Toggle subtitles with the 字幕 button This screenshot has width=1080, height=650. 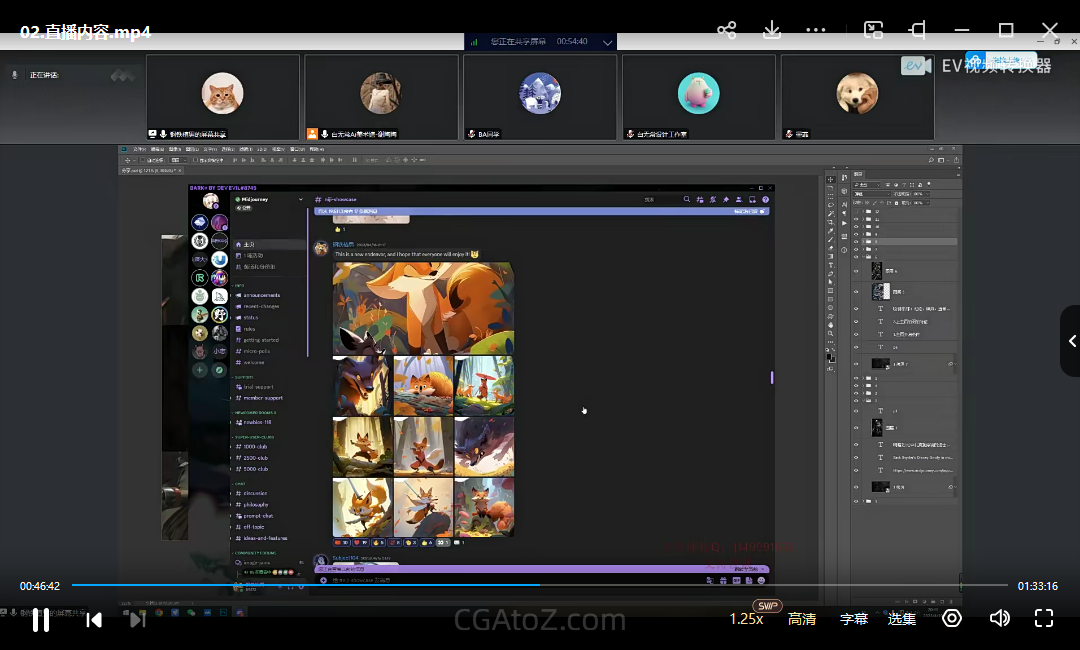point(854,619)
